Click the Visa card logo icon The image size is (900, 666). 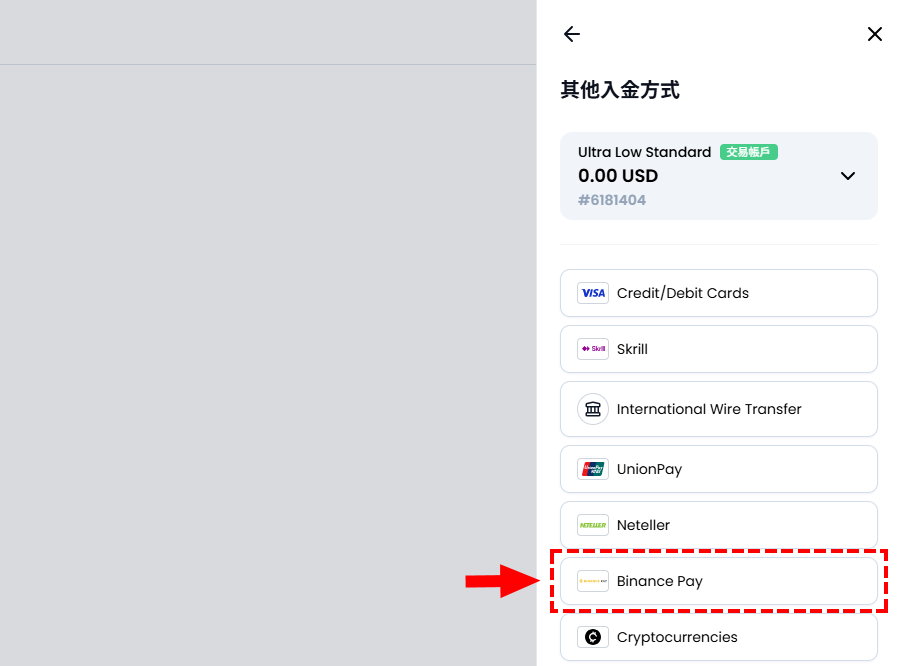pyautogui.click(x=593, y=293)
